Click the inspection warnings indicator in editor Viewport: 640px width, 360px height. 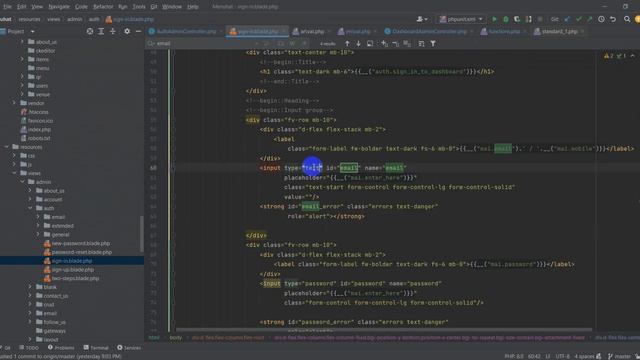pyautogui.click(x=614, y=56)
